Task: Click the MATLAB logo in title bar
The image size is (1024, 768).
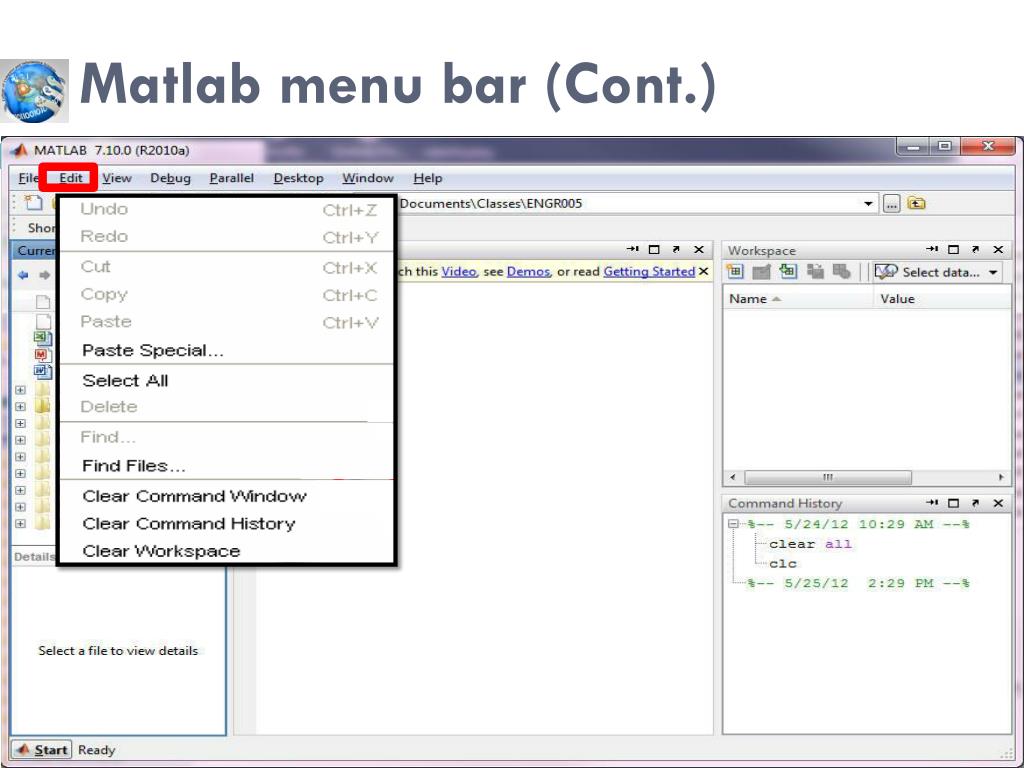Action: (20, 150)
